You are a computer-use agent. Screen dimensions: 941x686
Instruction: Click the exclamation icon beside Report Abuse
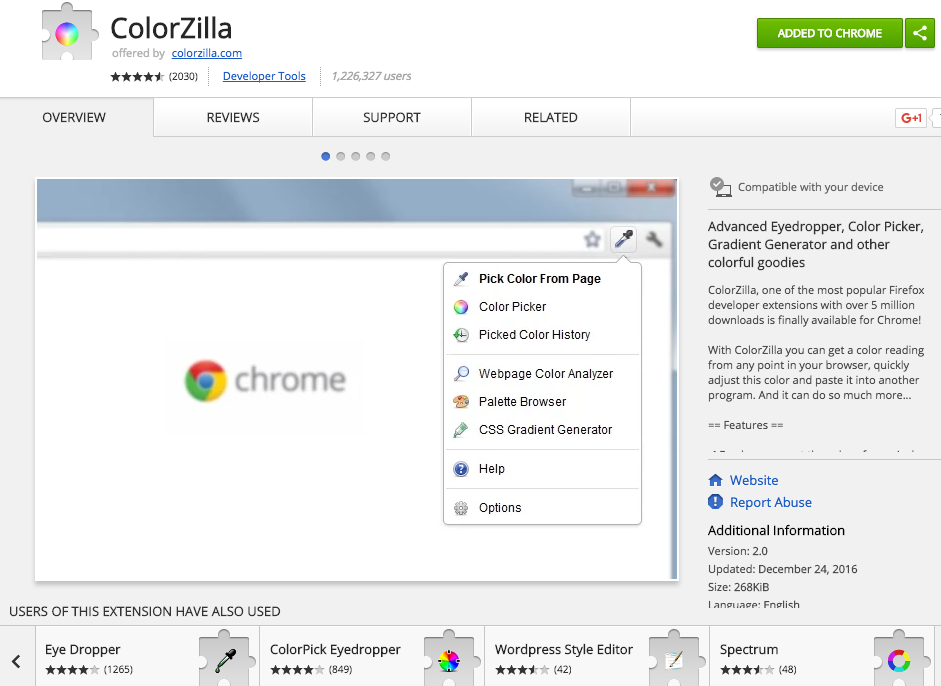point(715,502)
